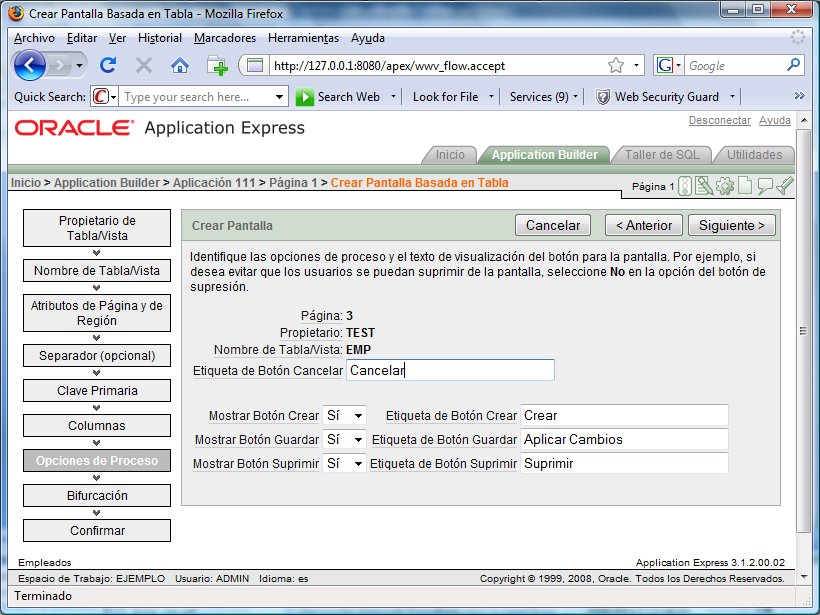Click the Edit Page pencil icon
Image resolution: width=820 pixels, height=615 pixels.
pos(704,186)
